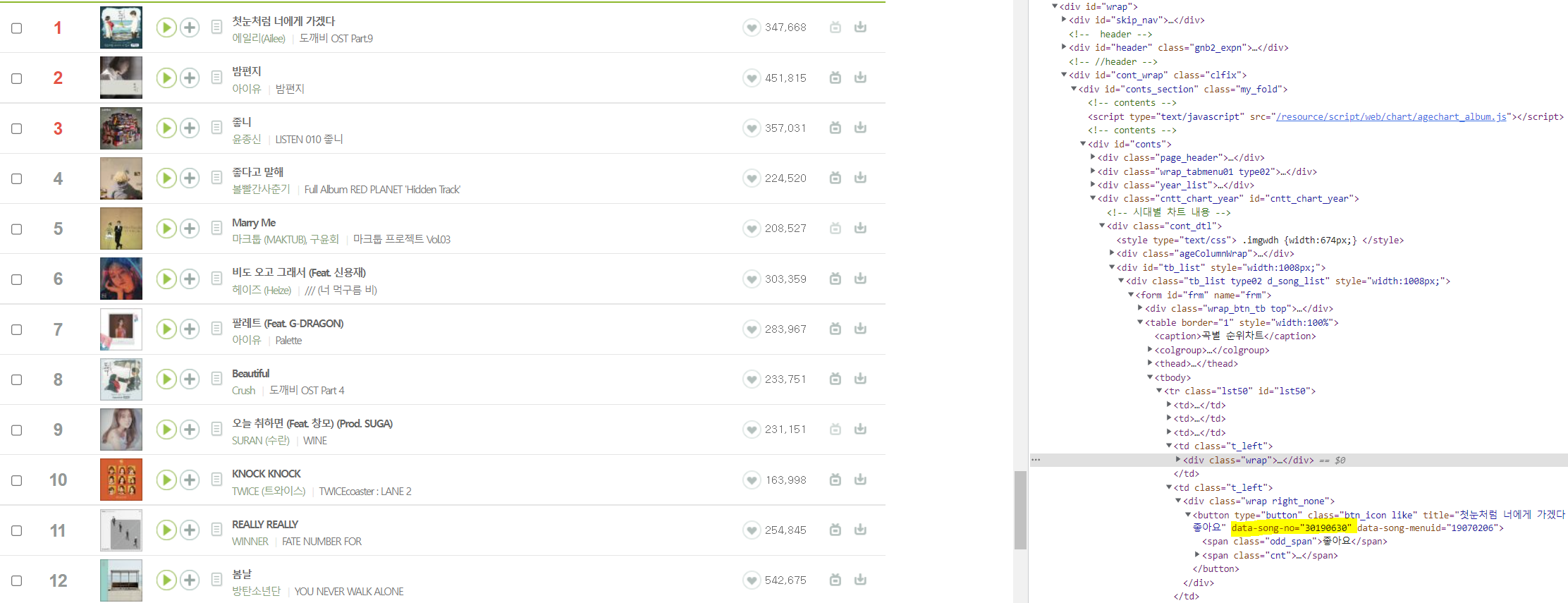The image size is (1568, 603).
Task: Play the rank 1 song 첫눈처럼 너에게 가겠다
Action: point(166,28)
